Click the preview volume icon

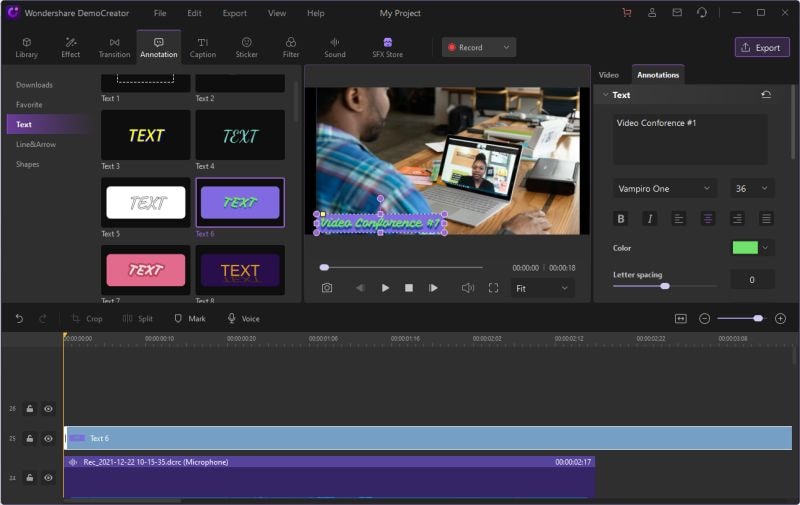click(x=467, y=288)
